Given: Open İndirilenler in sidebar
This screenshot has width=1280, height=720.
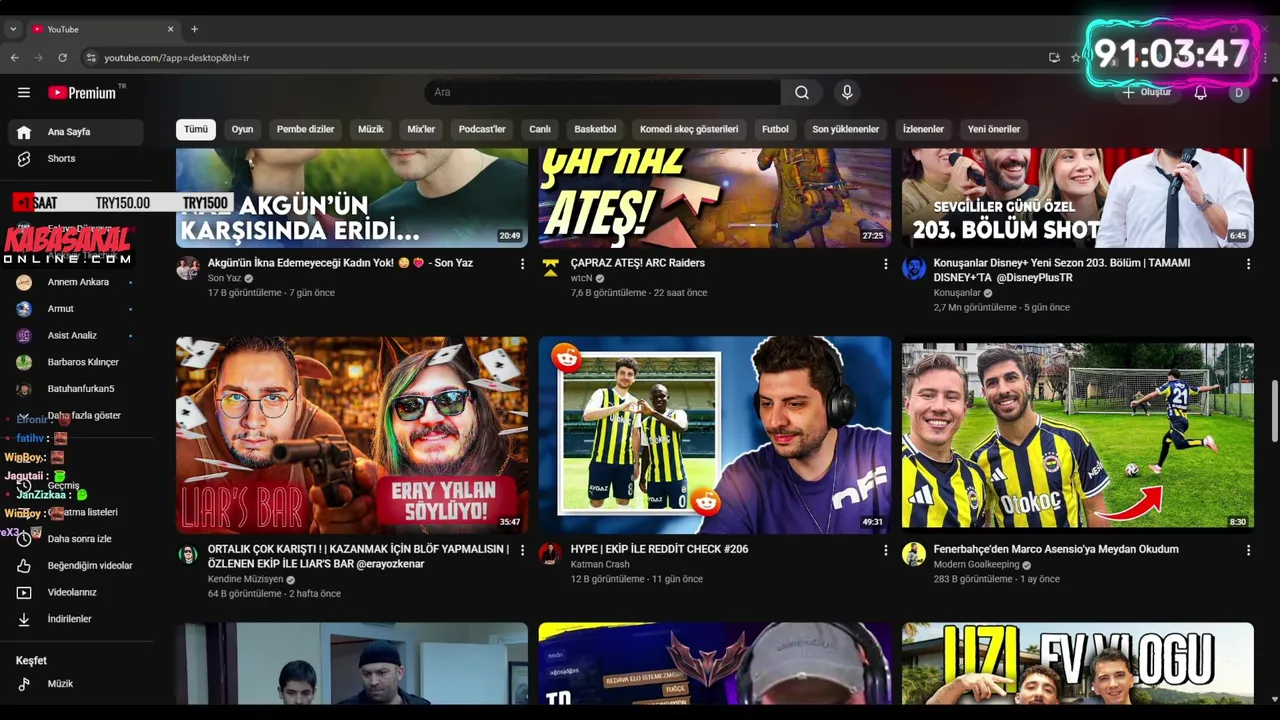Looking at the screenshot, I should click(76, 619).
